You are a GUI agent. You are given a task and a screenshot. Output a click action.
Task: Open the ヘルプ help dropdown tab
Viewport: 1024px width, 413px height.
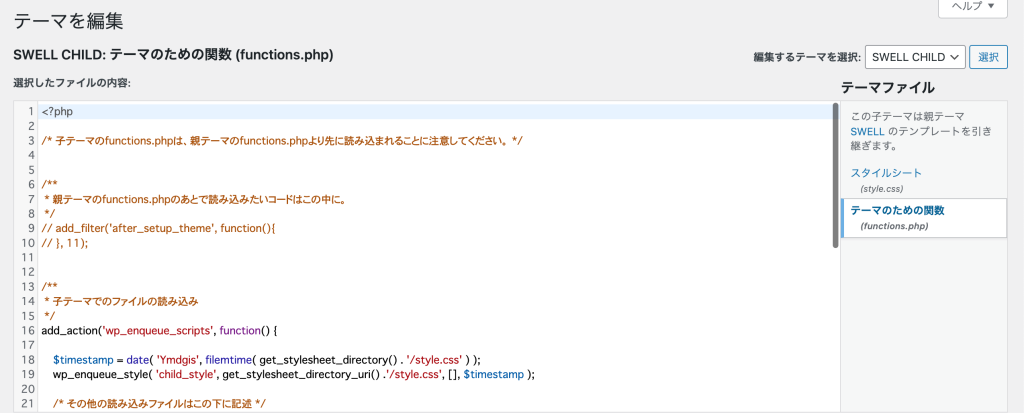click(972, 7)
